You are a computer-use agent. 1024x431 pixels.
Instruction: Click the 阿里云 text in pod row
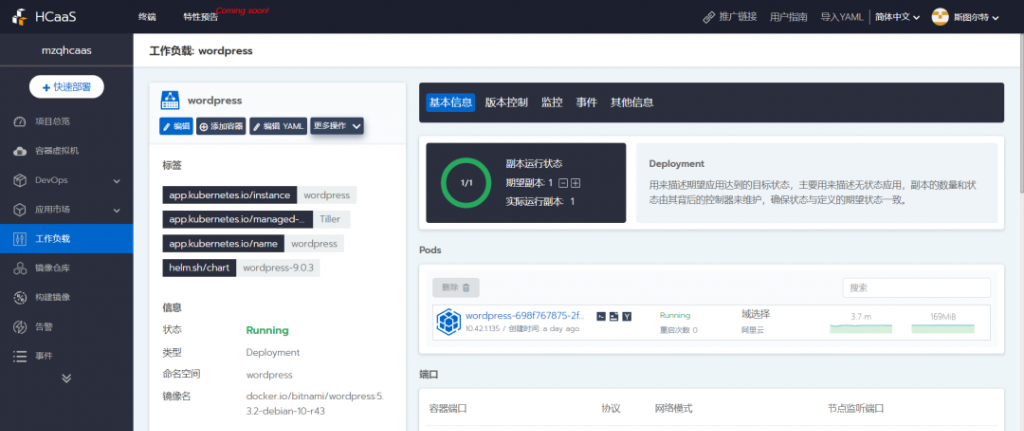tap(752, 330)
